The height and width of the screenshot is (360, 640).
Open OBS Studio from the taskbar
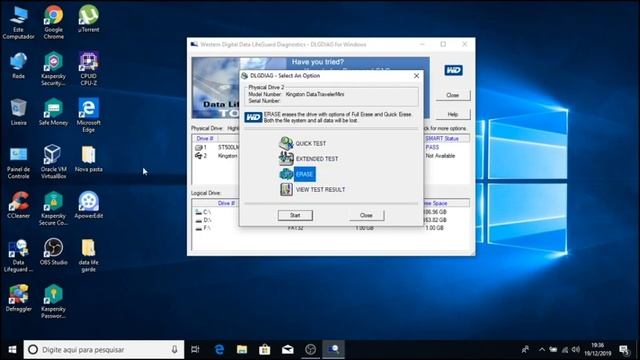click(310, 350)
